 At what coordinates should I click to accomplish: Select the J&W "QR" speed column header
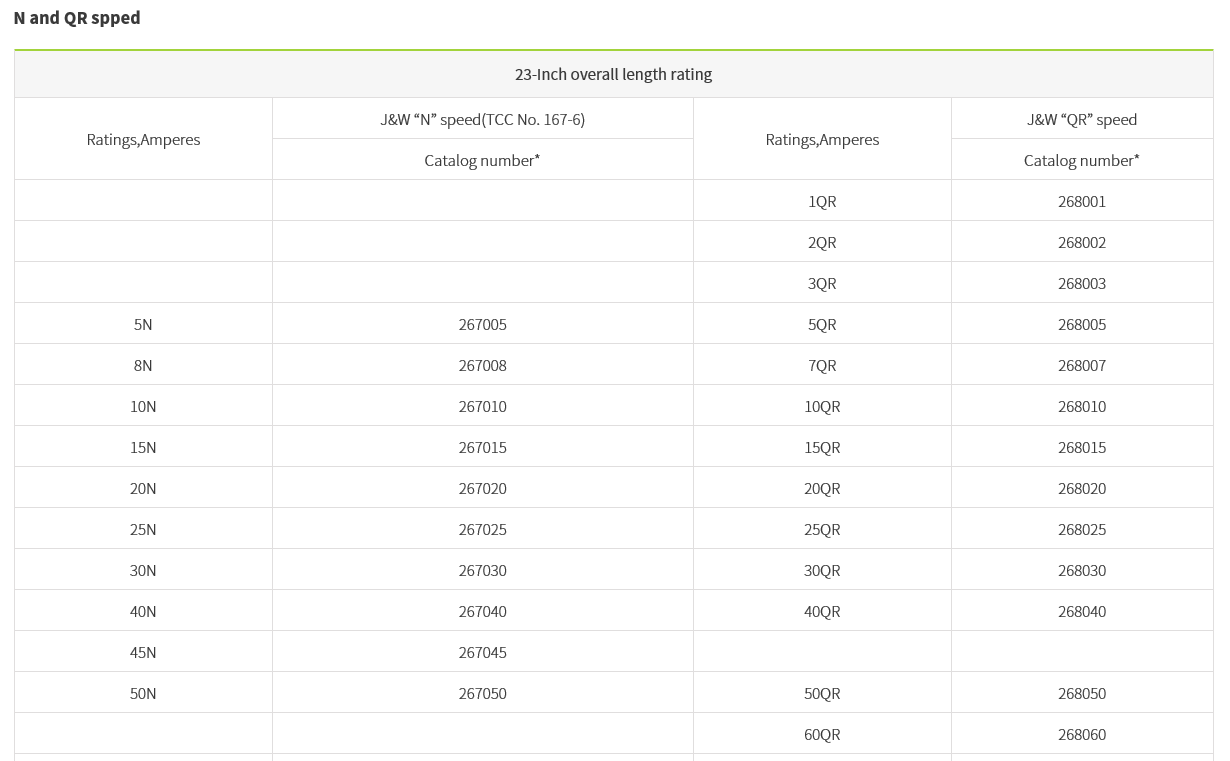pyautogui.click(x=1081, y=119)
